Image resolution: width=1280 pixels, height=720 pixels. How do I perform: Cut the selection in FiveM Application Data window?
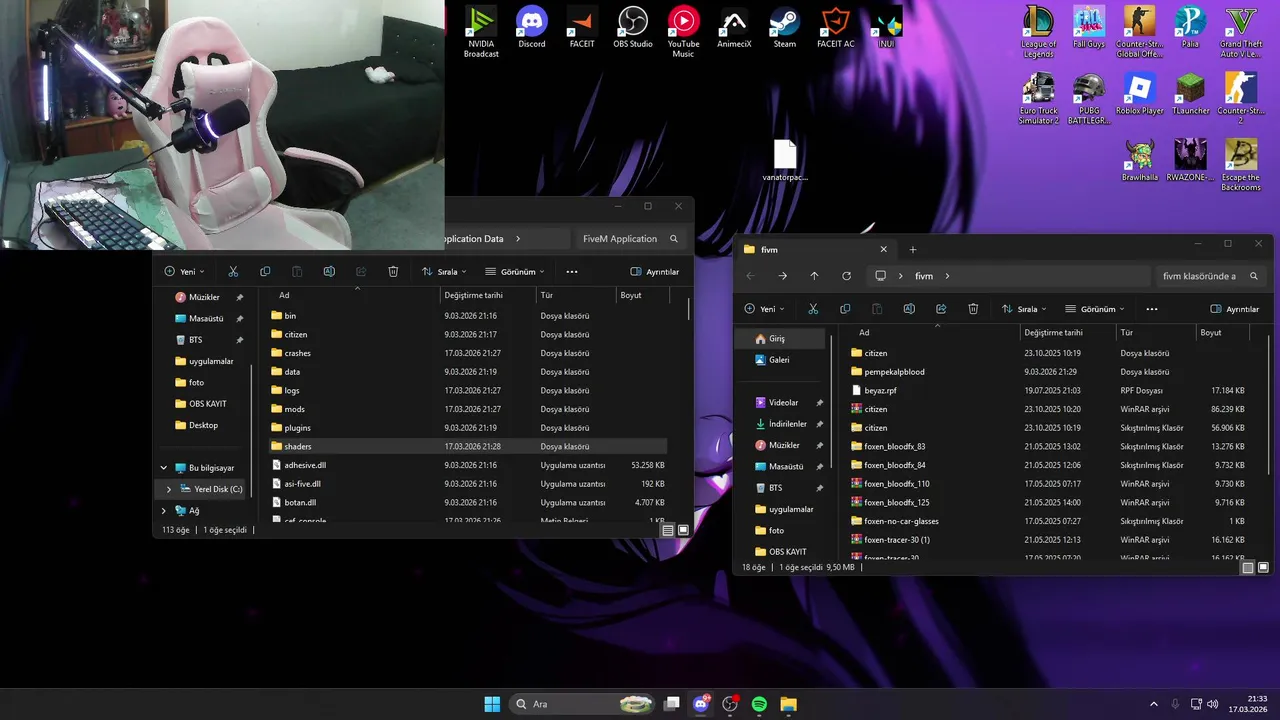[233, 271]
